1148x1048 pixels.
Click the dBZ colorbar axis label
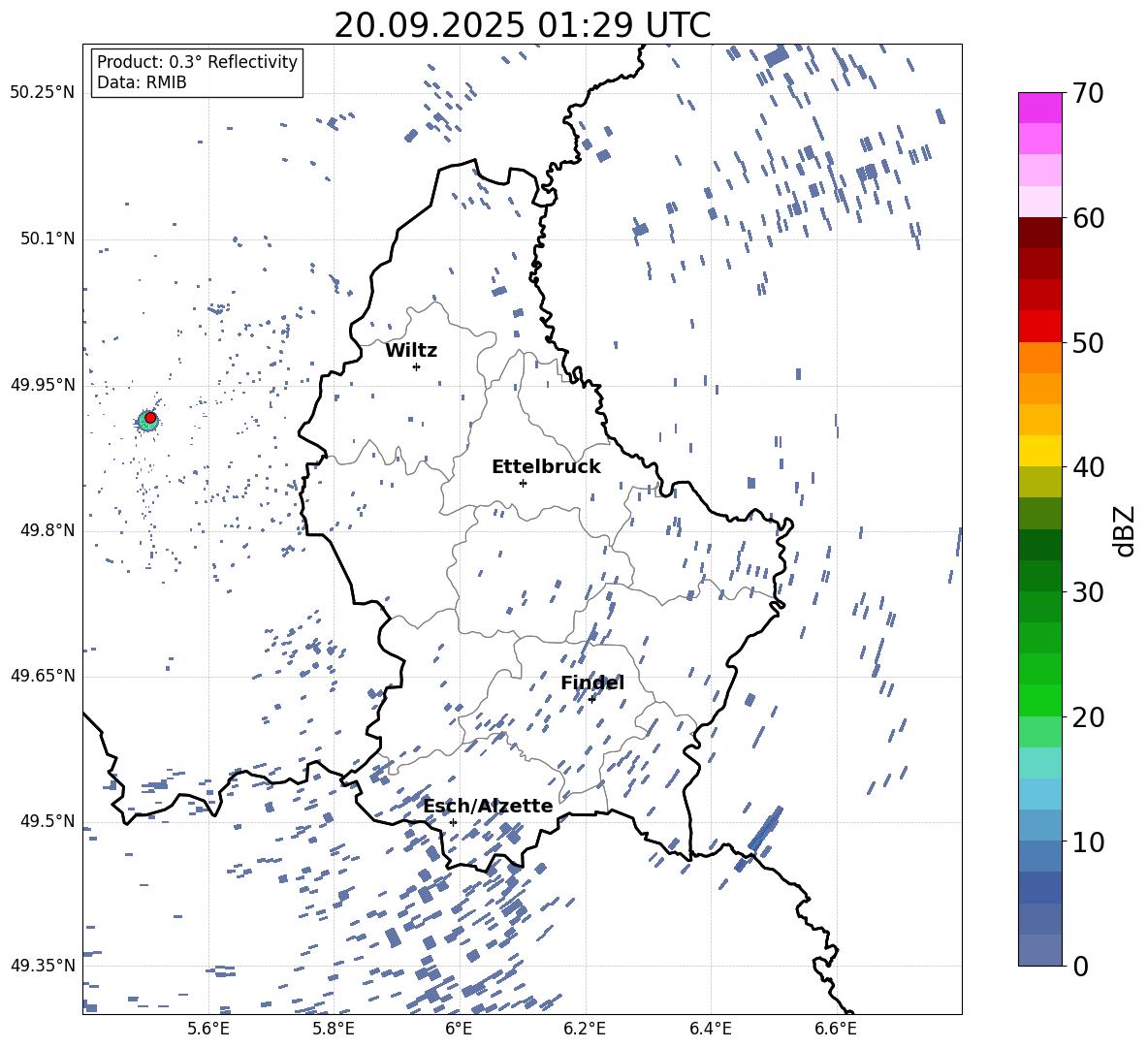pos(1124,530)
